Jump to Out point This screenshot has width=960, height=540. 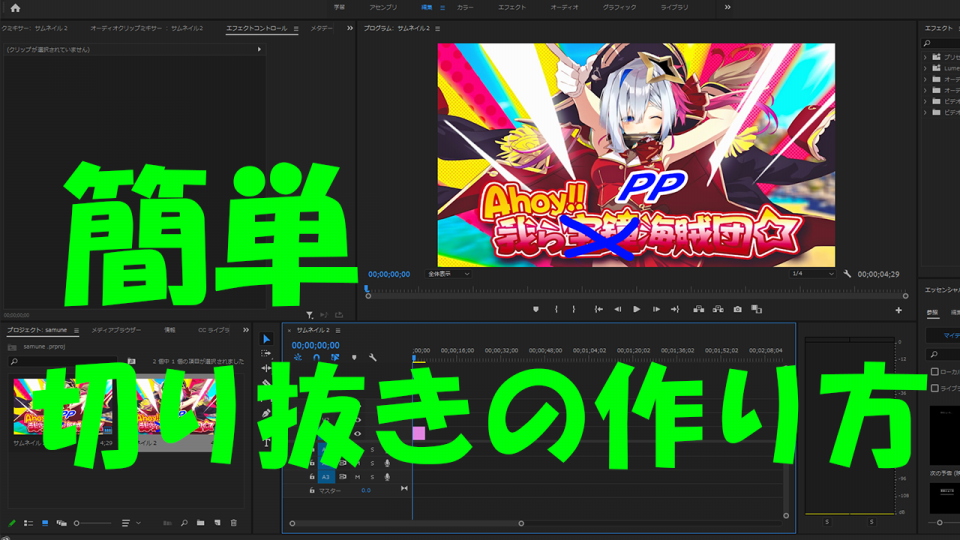click(x=675, y=310)
